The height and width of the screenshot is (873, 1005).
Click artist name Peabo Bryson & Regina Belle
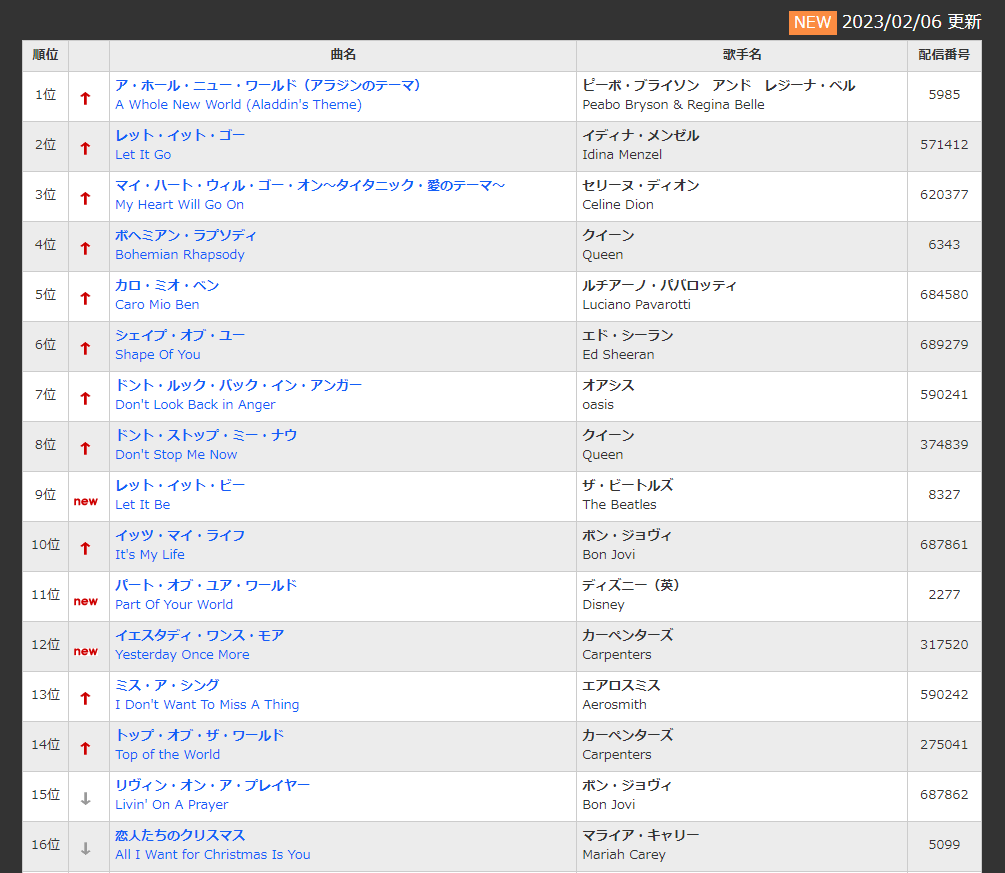[673, 104]
